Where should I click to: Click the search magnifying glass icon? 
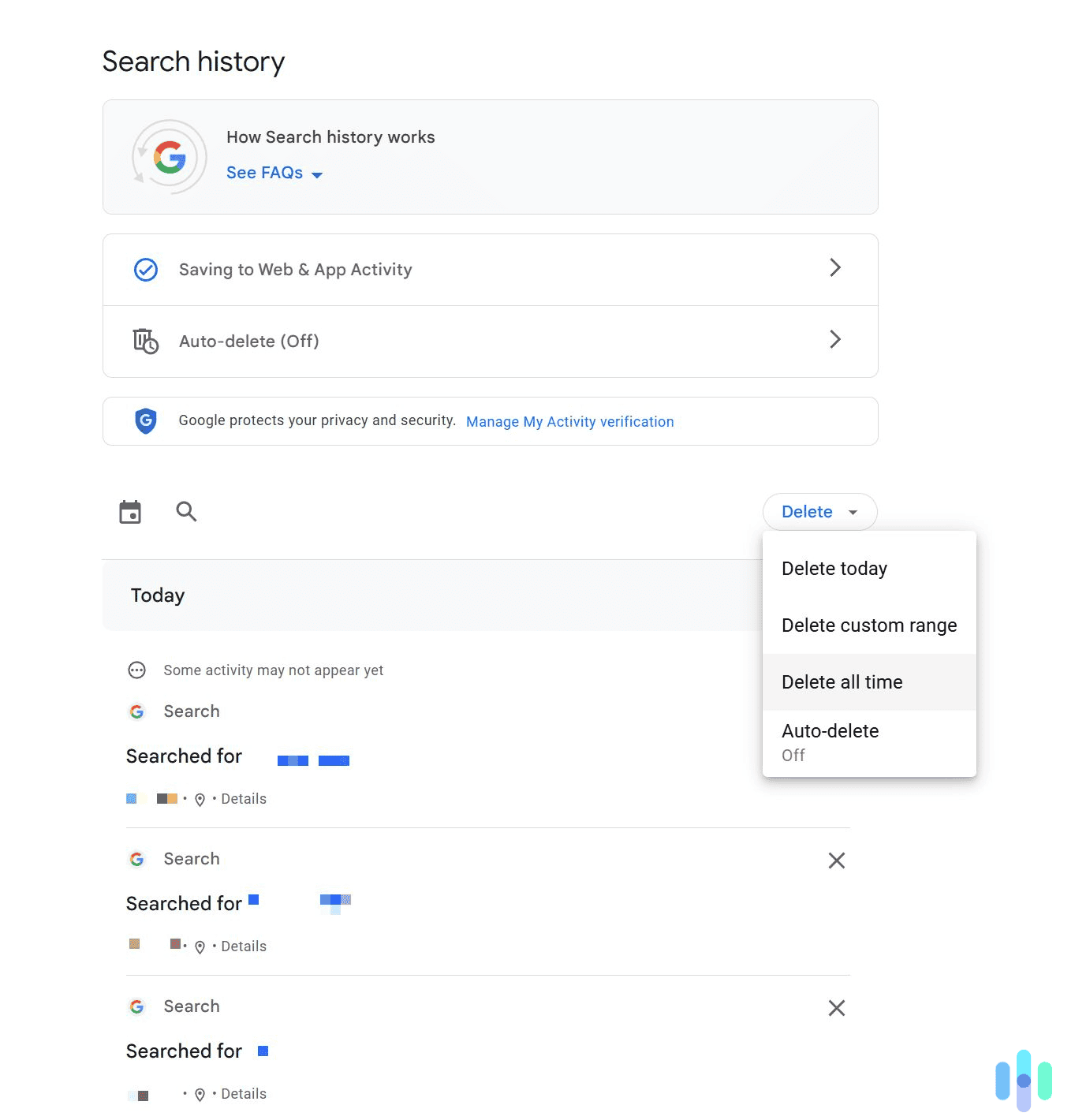(x=186, y=511)
